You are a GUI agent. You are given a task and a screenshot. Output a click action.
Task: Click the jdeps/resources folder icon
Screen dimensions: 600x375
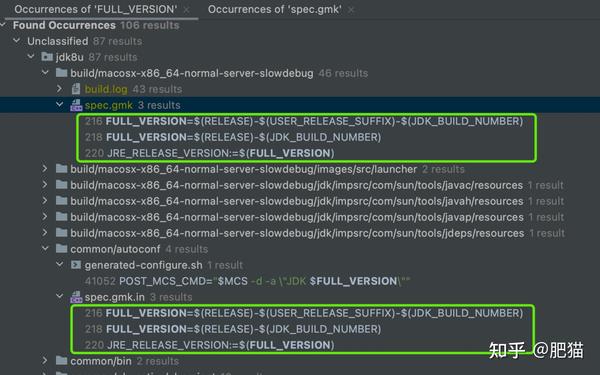(x=61, y=233)
